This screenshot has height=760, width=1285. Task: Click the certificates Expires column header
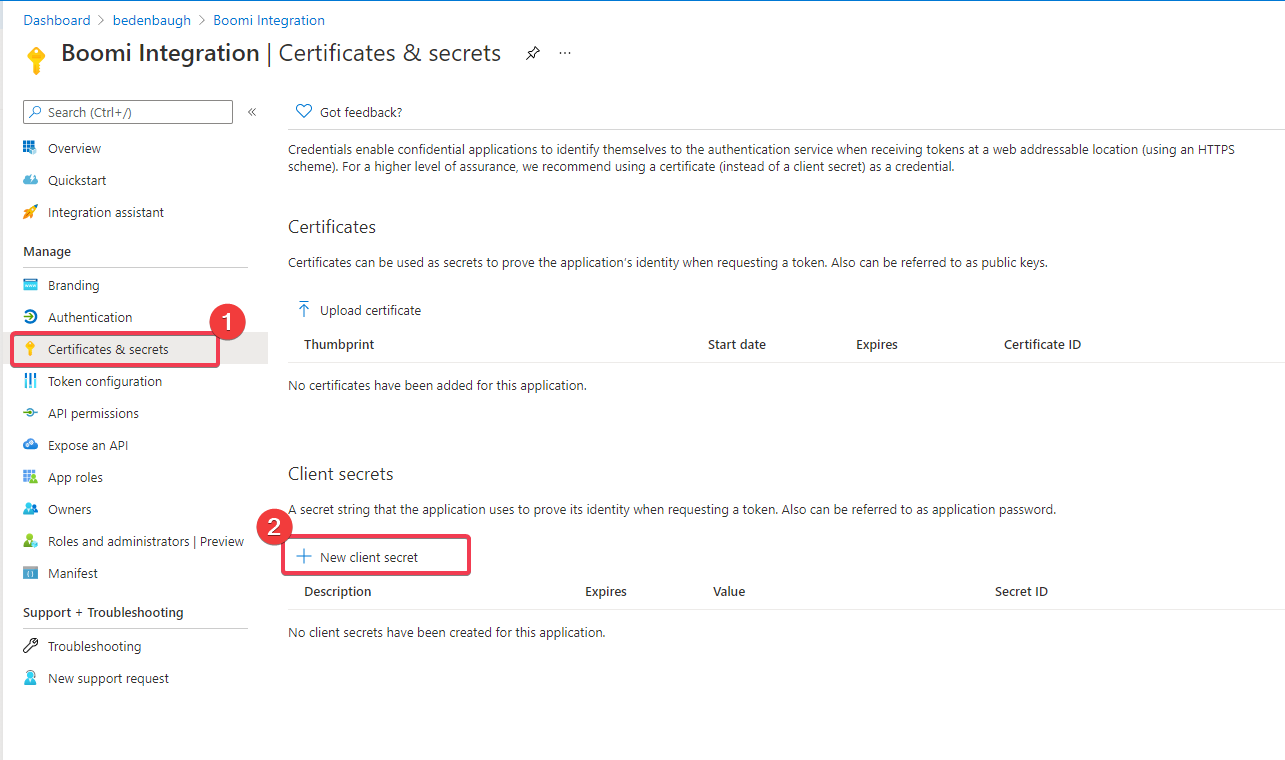pyautogui.click(x=877, y=344)
